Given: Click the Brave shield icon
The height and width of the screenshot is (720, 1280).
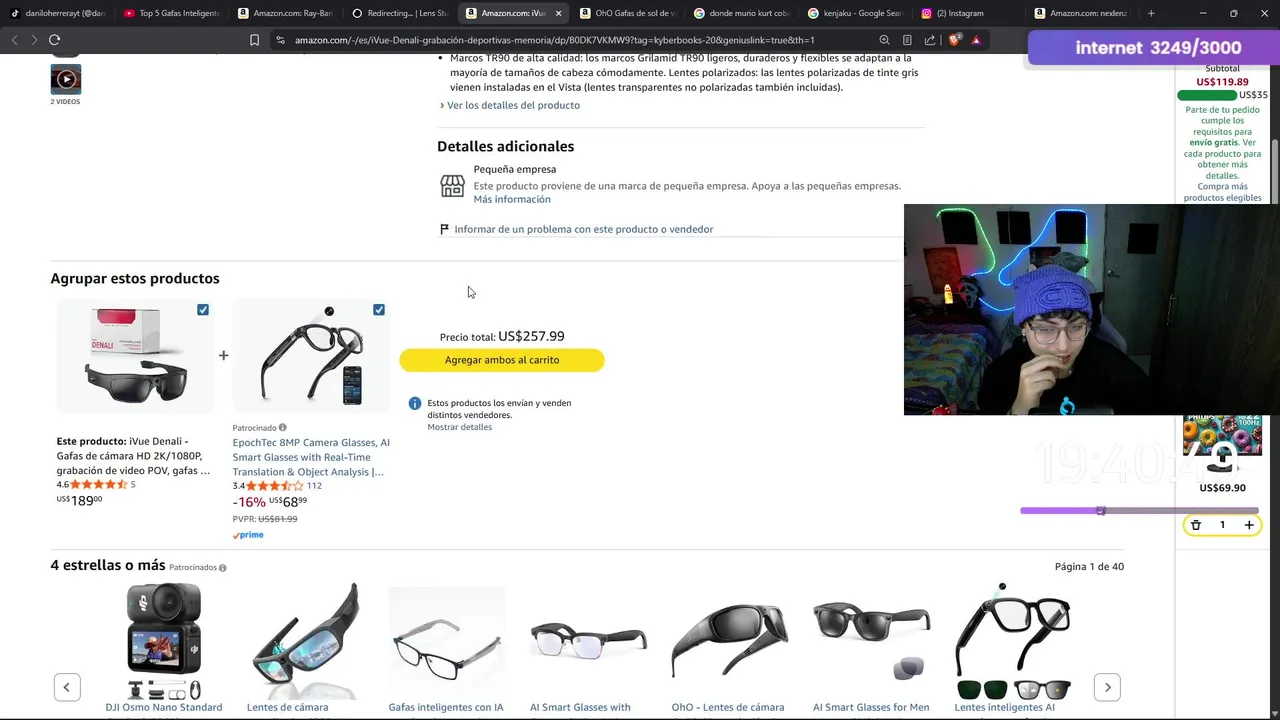Looking at the screenshot, I should [954, 40].
